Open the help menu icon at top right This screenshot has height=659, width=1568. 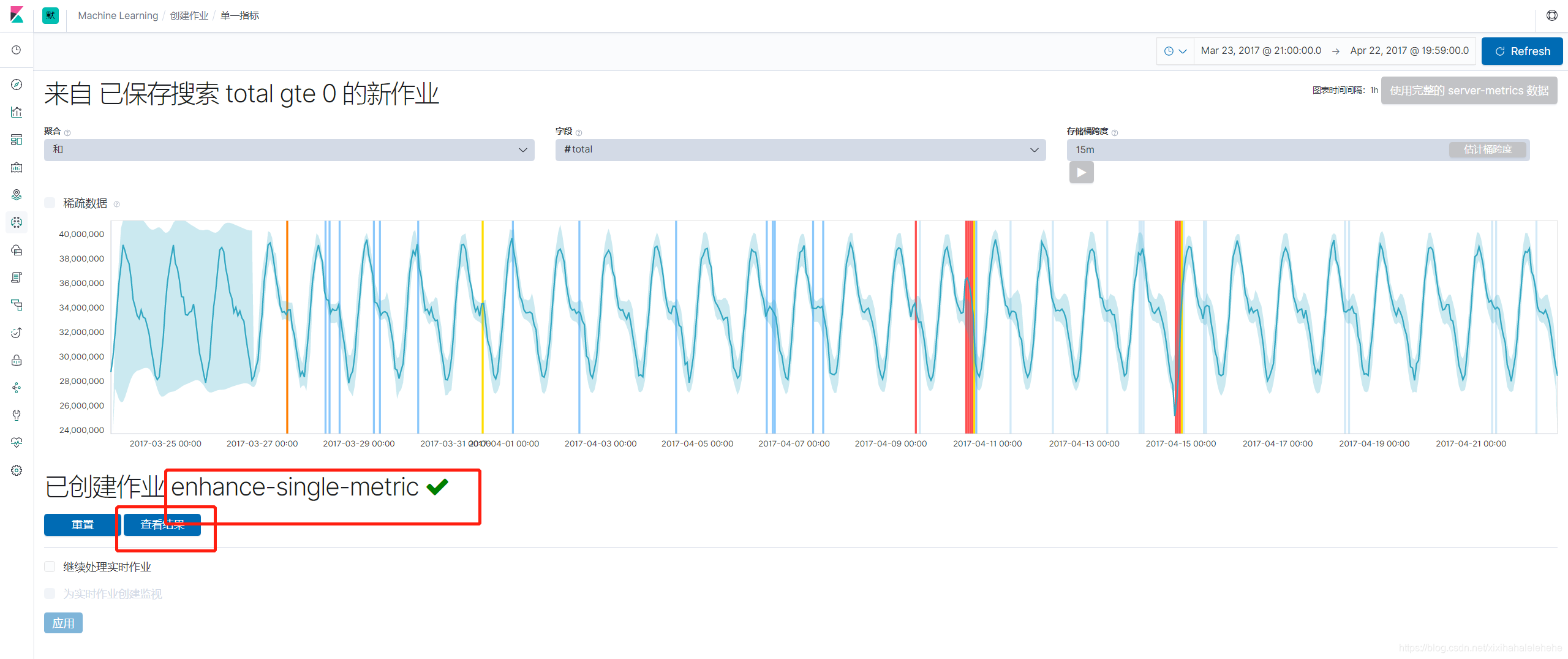coord(1552,15)
